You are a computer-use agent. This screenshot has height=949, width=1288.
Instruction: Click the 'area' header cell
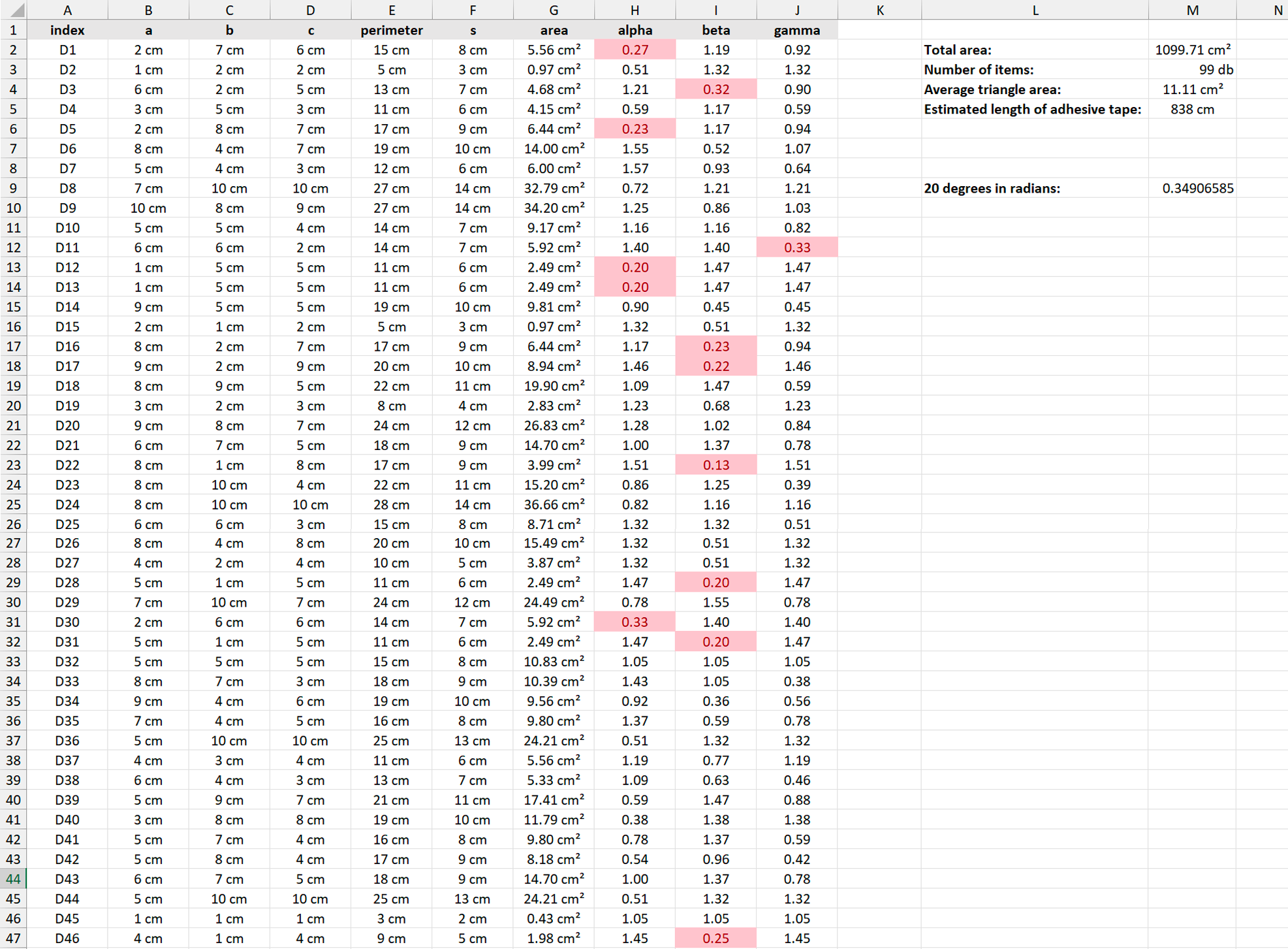[554, 30]
